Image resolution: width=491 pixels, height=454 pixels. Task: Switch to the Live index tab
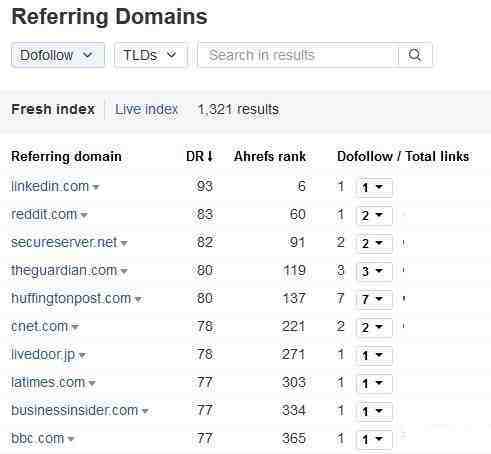pyautogui.click(x=146, y=109)
